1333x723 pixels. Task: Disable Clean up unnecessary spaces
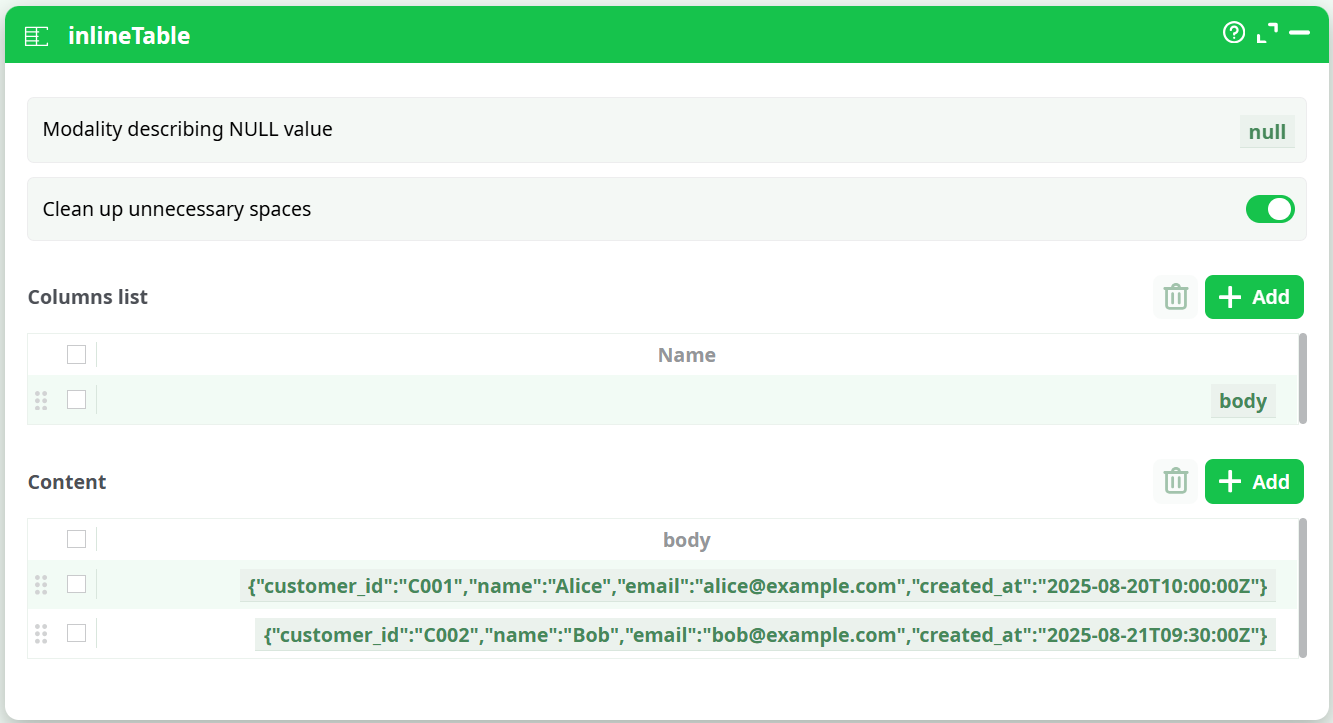coord(1270,209)
